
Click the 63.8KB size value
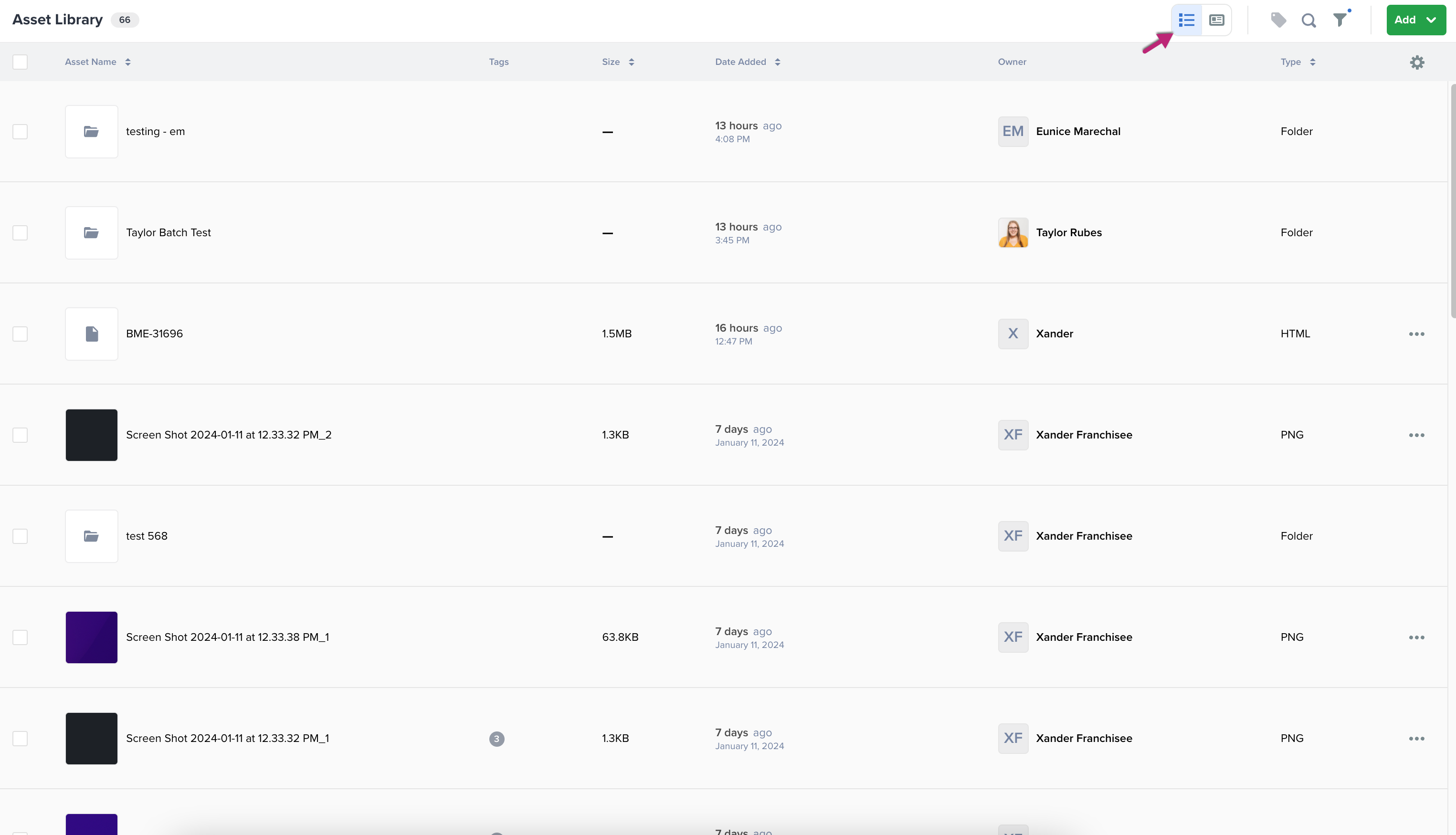tap(620, 638)
